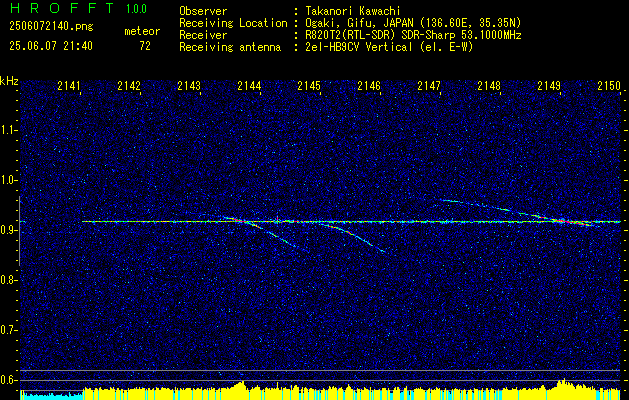Click the Receiving Location Ogaki, Gifu value
629x400 pixels.
click(x=413, y=23)
